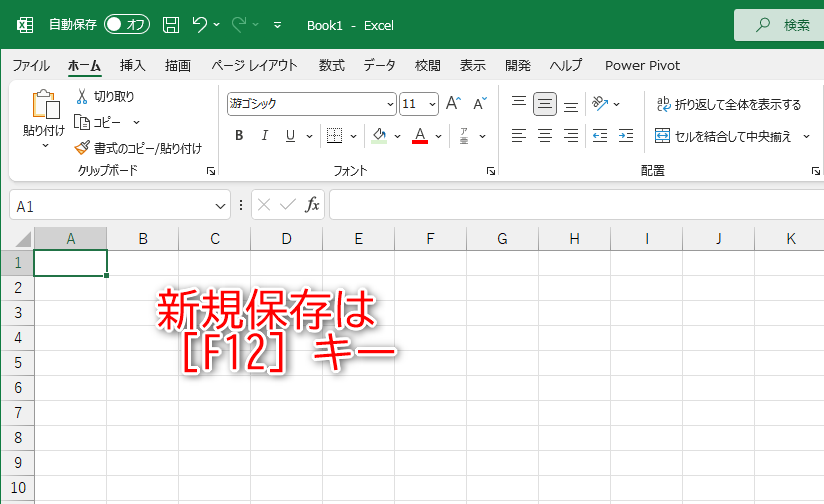Open merge options arrow beside セルを結合して中央揃え
Viewport: 824px width, 504px height.
[x=807, y=136]
